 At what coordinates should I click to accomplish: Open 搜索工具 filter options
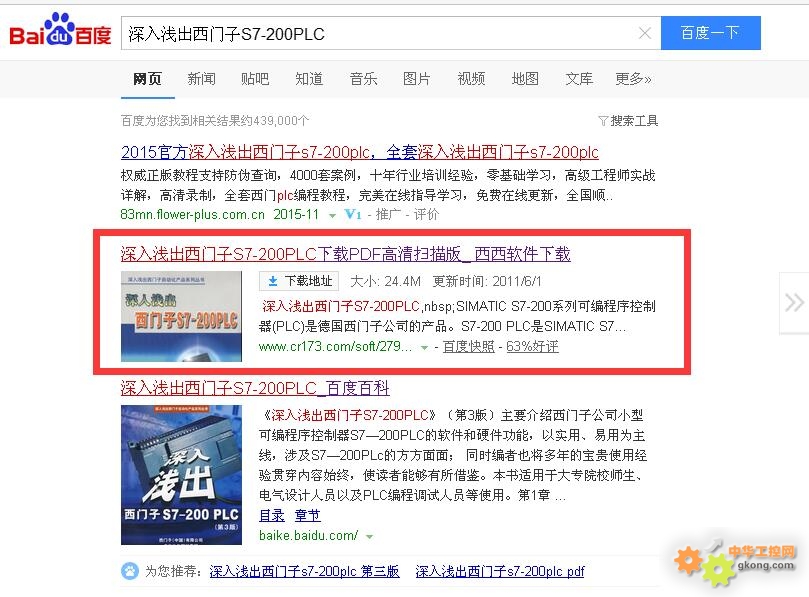628,121
